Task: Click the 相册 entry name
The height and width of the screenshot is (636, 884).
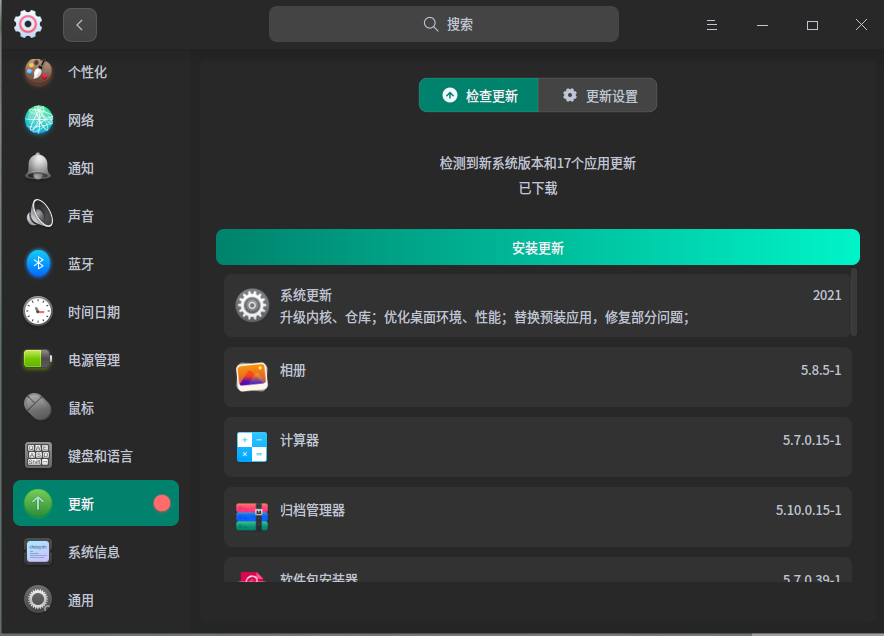Action: click(293, 370)
